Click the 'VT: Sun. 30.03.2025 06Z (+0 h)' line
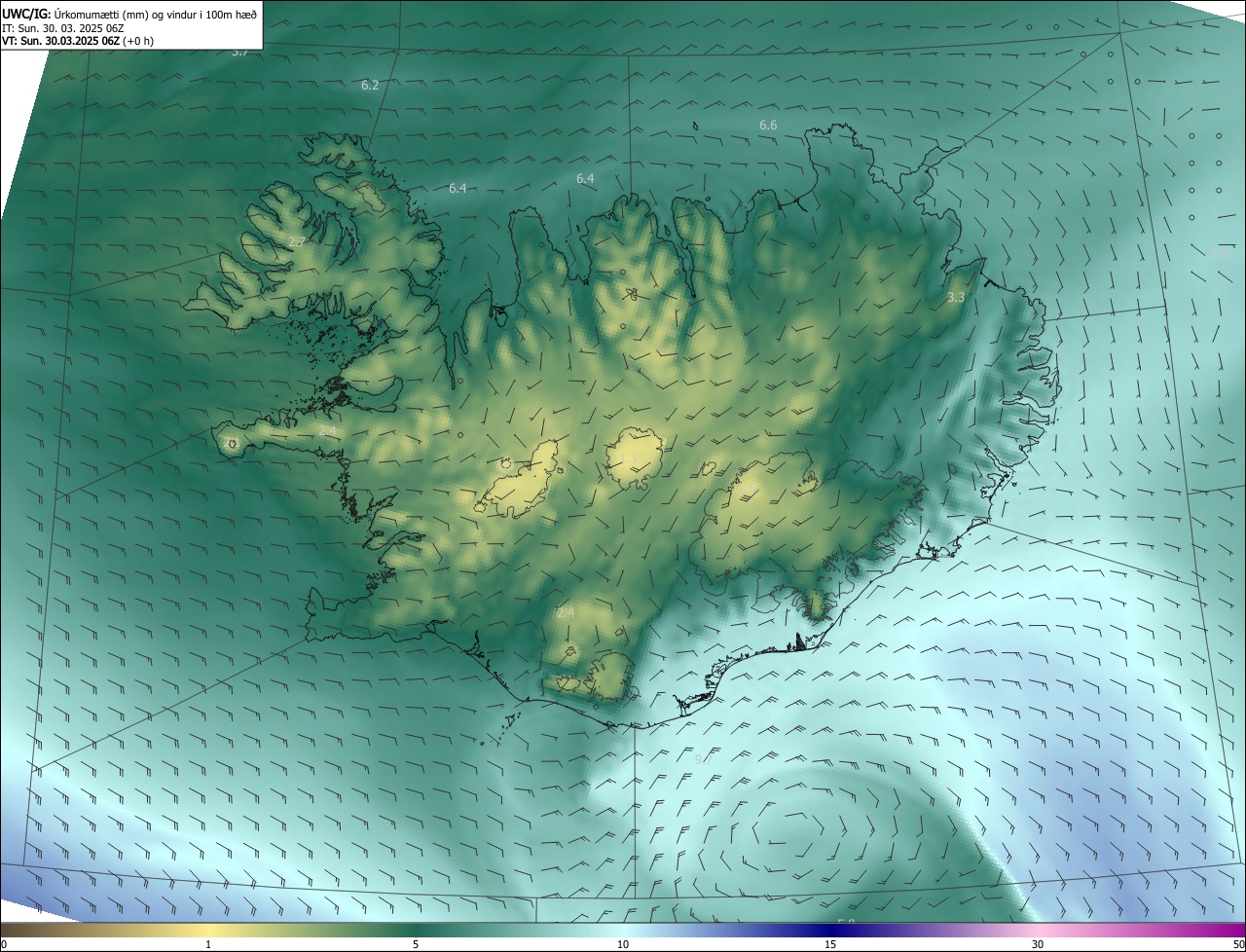 [x=78, y=41]
